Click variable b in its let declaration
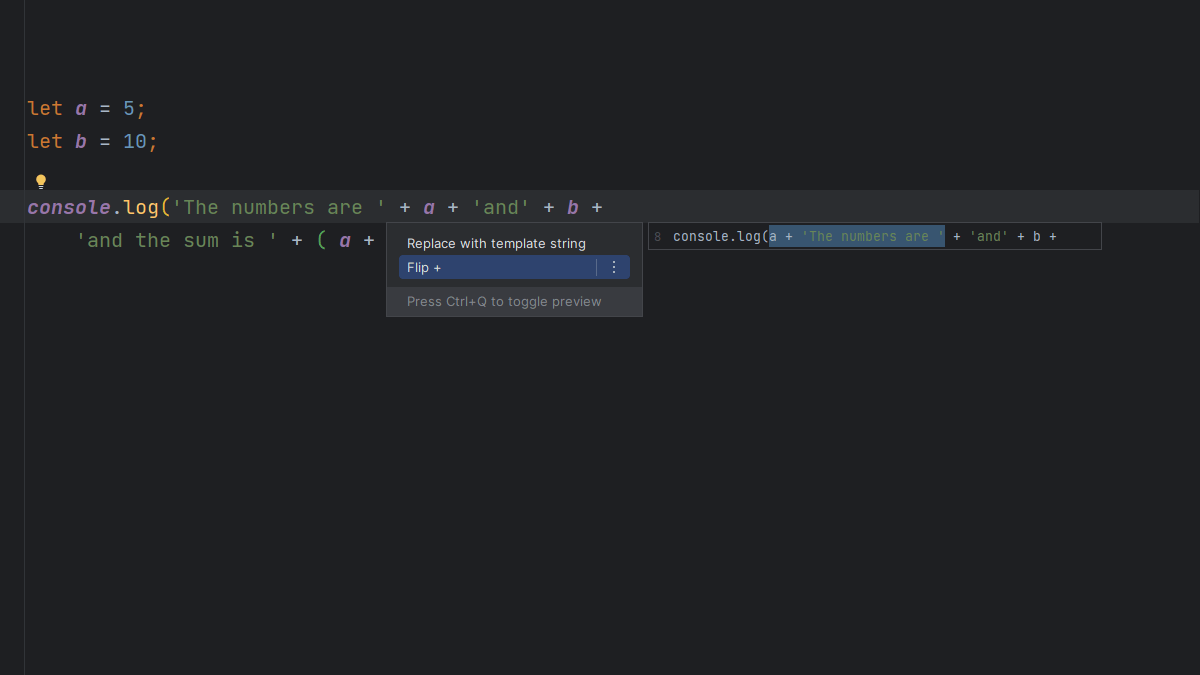Viewport: 1200px width, 675px height. click(x=81, y=142)
